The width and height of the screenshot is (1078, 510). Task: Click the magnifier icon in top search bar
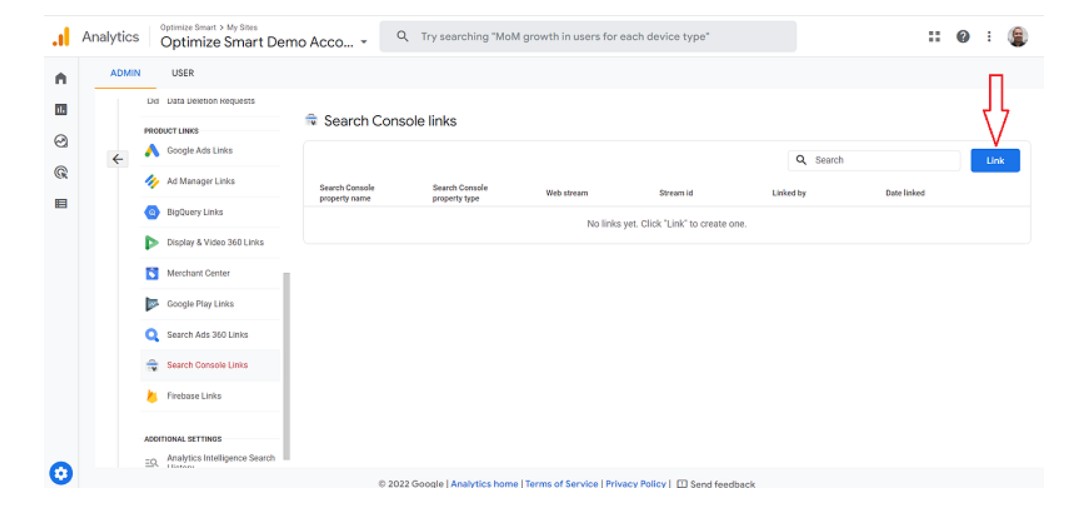coord(403,36)
